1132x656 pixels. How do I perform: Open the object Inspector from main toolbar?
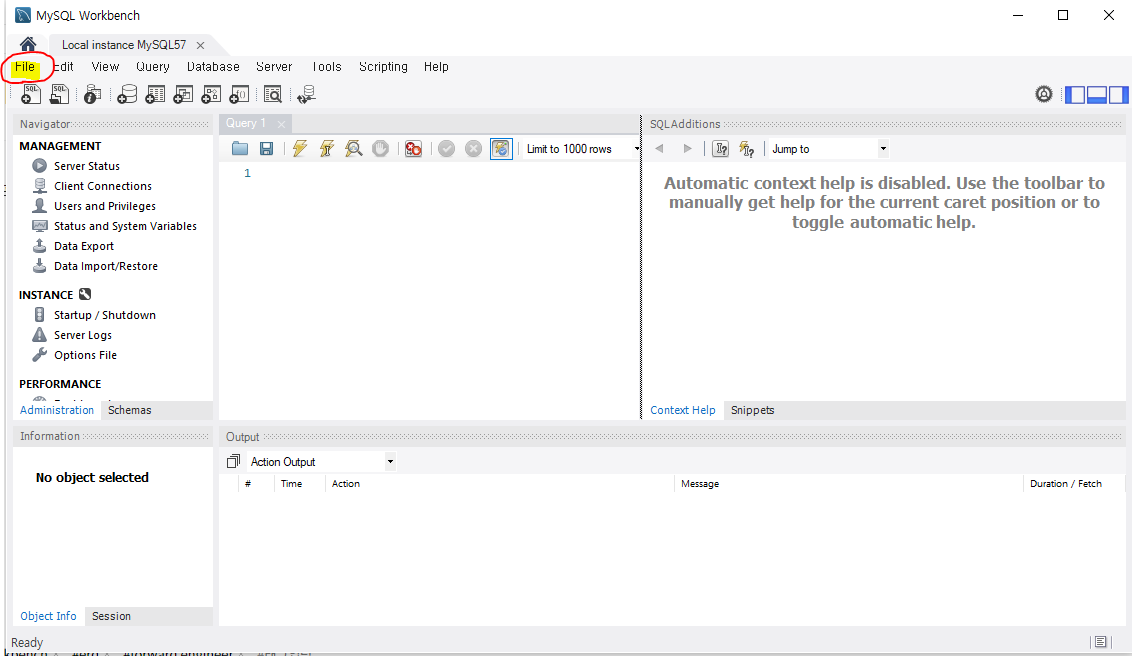[92, 94]
